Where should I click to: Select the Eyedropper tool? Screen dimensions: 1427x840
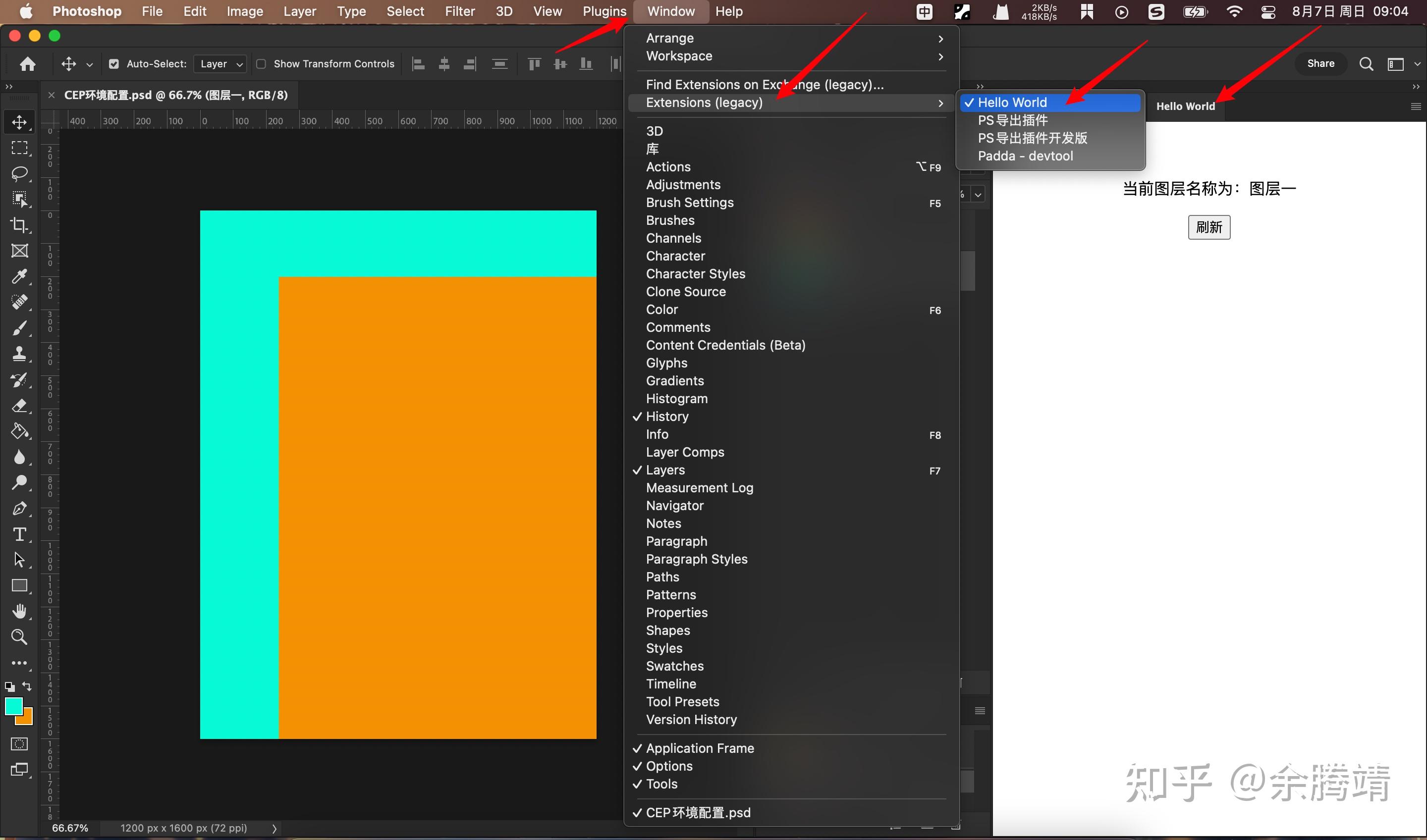click(x=19, y=276)
